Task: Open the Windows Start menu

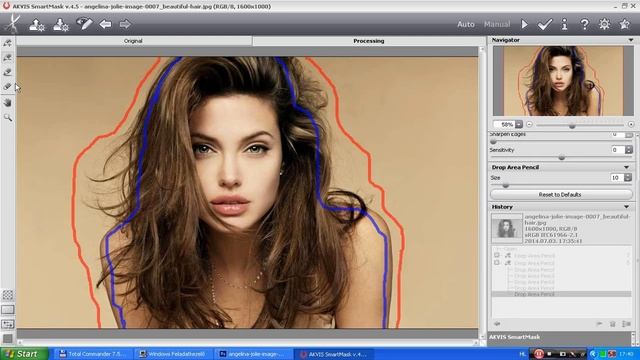Action: (23, 354)
